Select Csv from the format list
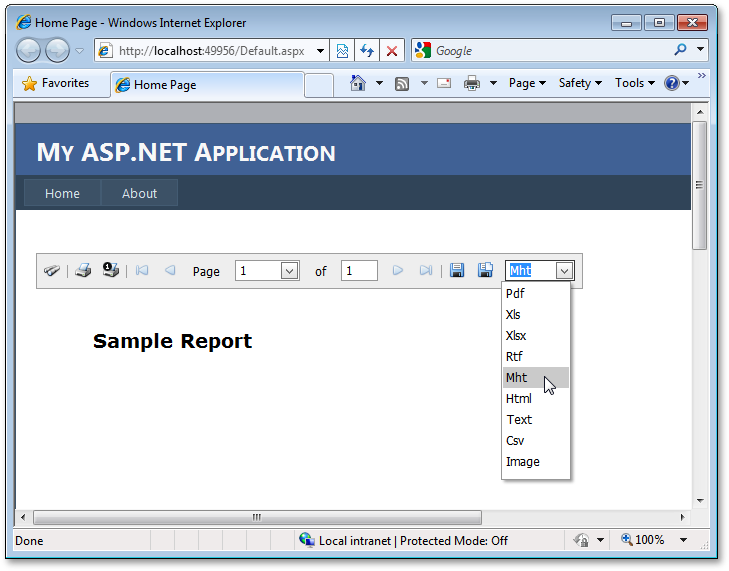This screenshot has width=729, height=571. [536, 440]
